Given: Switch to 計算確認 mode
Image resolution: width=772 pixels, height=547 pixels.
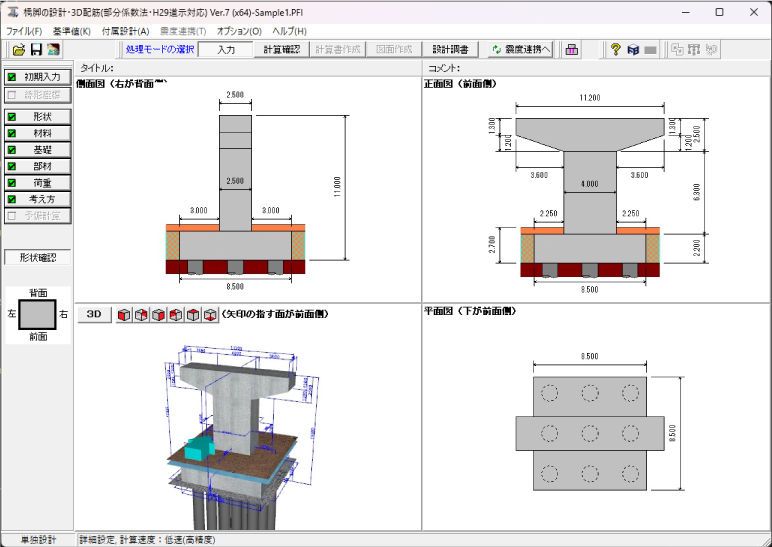Looking at the screenshot, I should coord(282,49).
